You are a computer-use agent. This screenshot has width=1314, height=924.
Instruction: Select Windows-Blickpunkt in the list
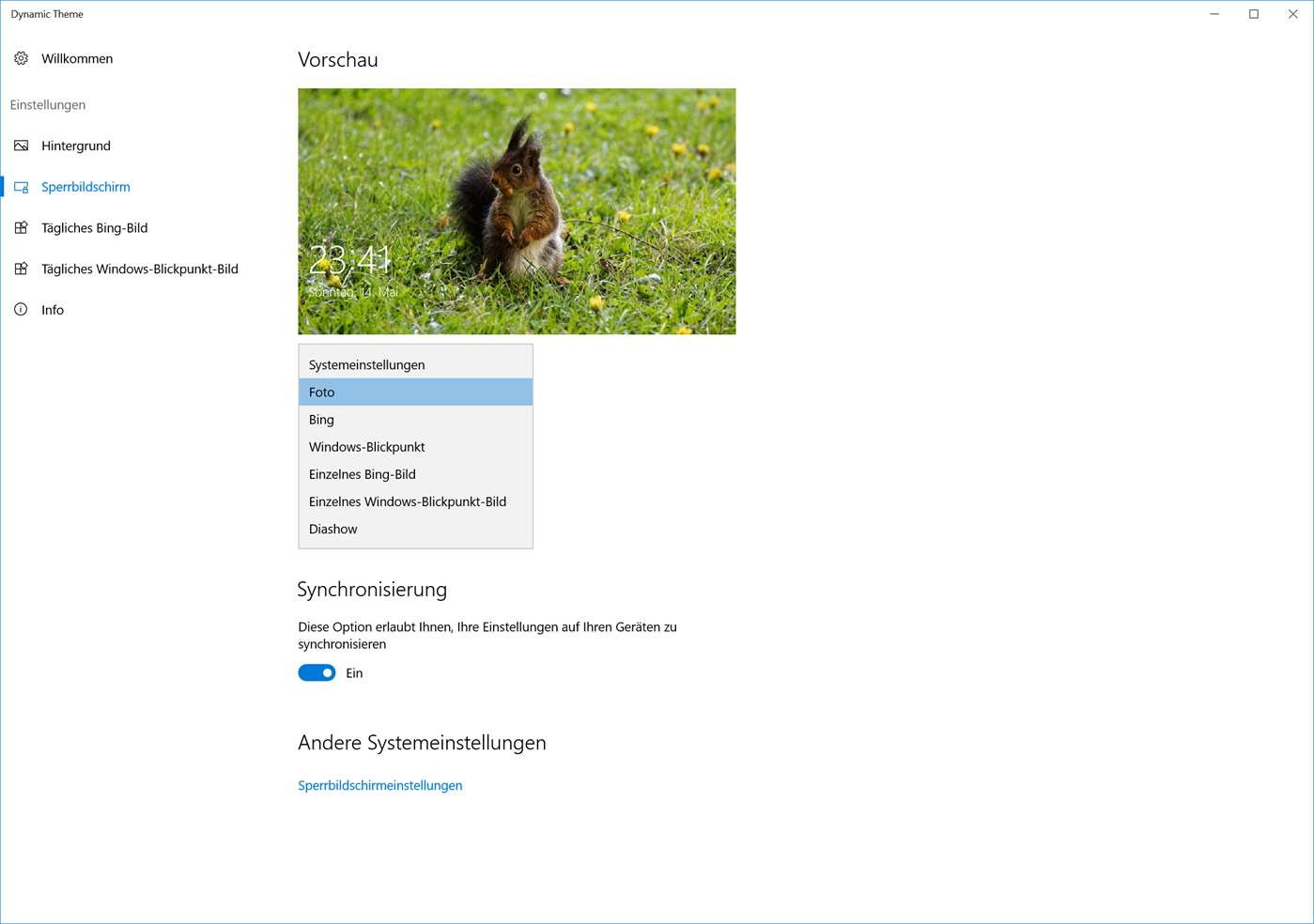pyautogui.click(x=415, y=446)
